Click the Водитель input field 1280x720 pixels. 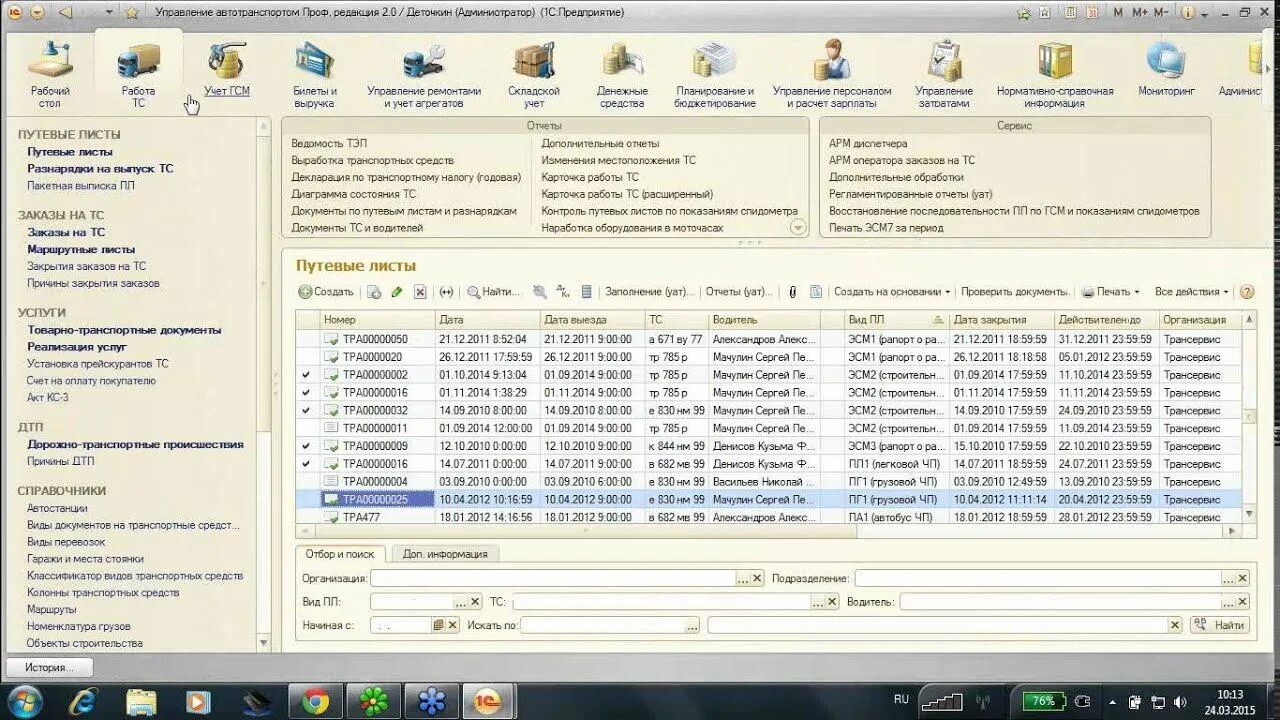pyautogui.click(x=1060, y=602)
